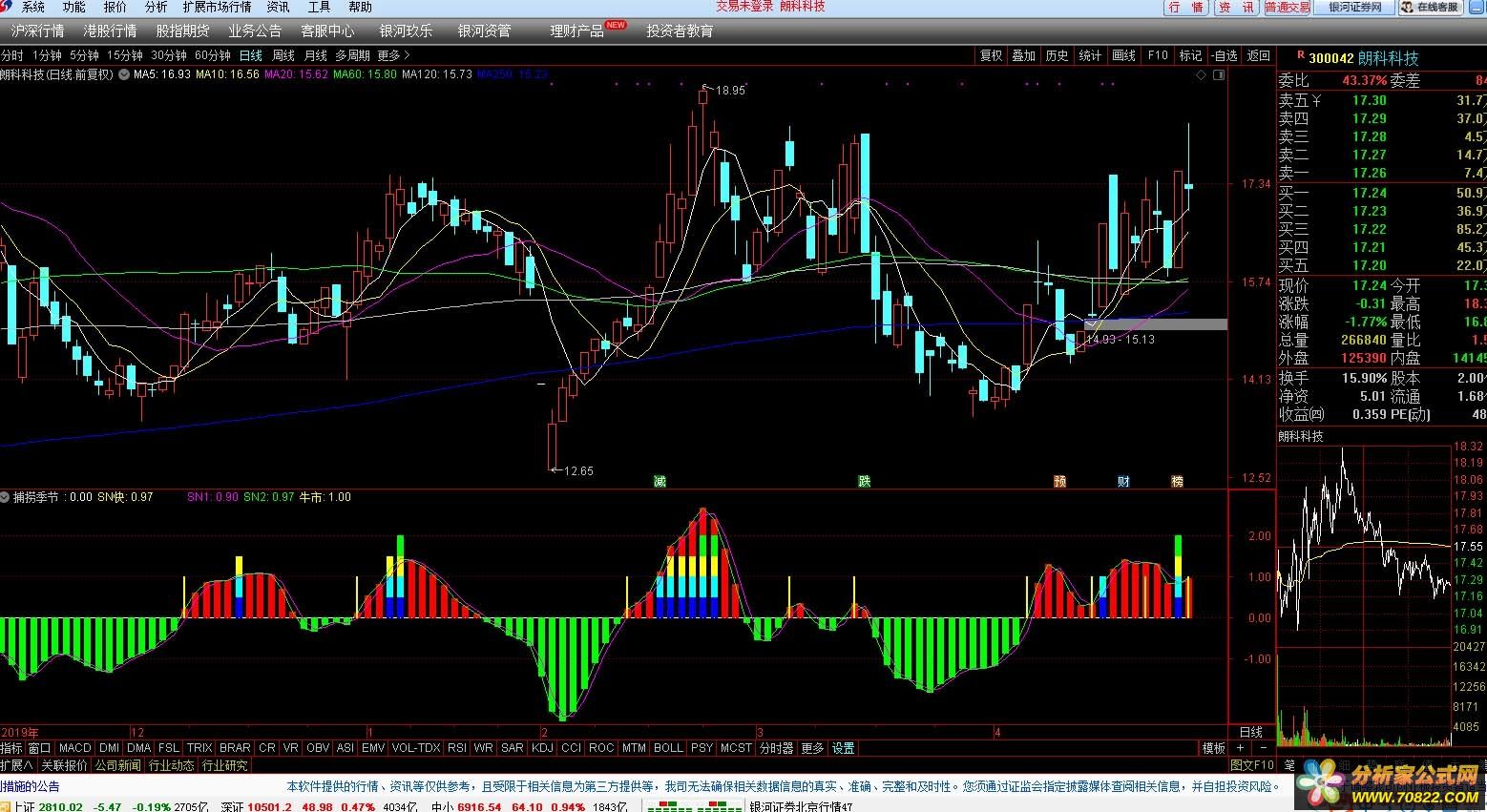
Task: Expand the 扩展 bottom panel
Action: [16, 765]
